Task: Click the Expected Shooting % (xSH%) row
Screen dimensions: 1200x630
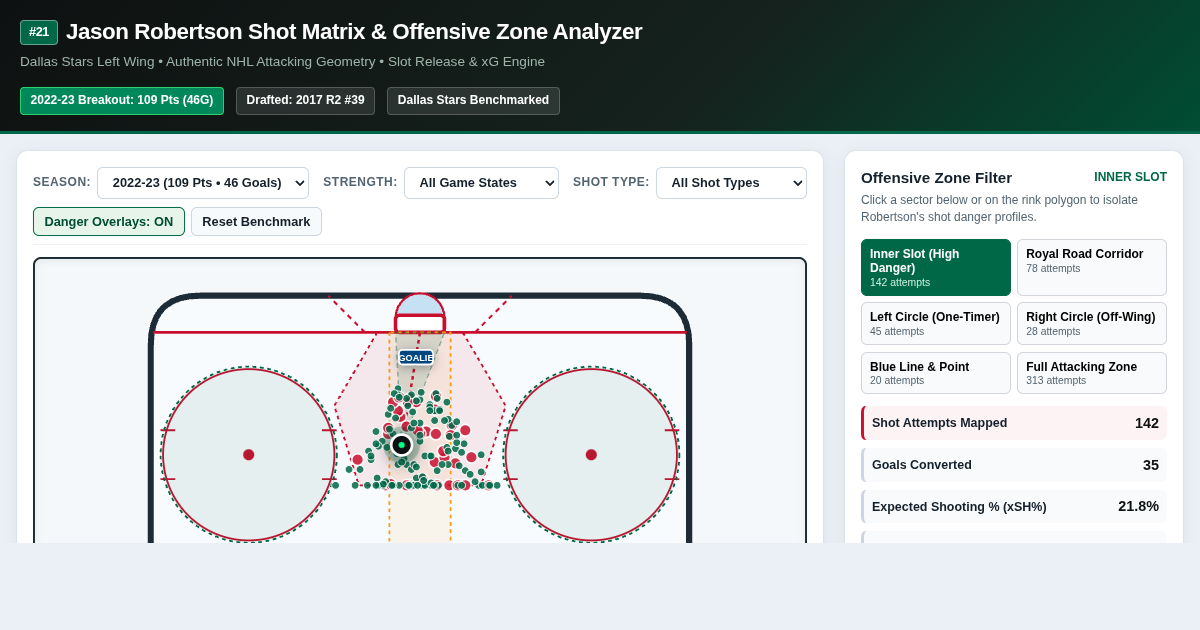Action: 1014,506
